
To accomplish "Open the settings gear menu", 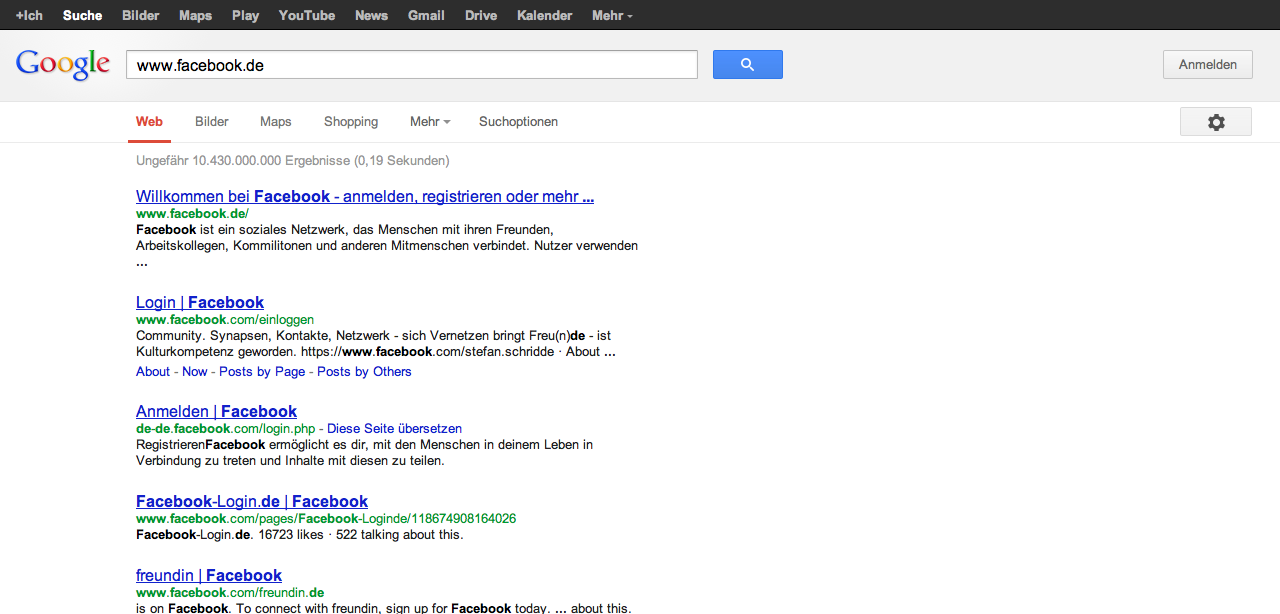I will pos(1215,122).
